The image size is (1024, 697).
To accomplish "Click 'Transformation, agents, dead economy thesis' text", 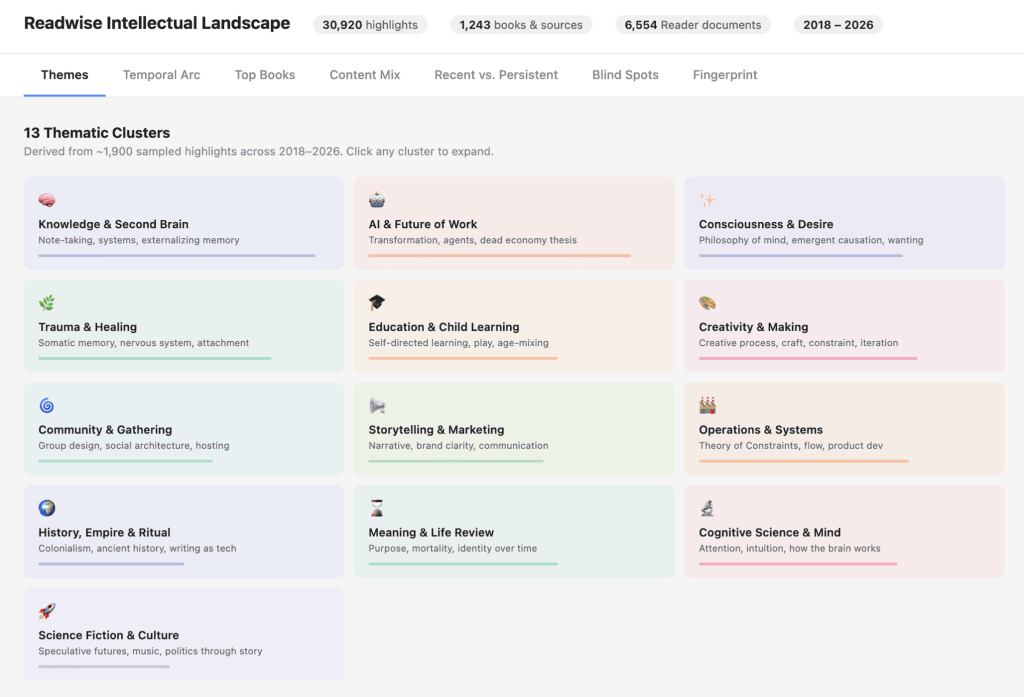I will [472, 240].
